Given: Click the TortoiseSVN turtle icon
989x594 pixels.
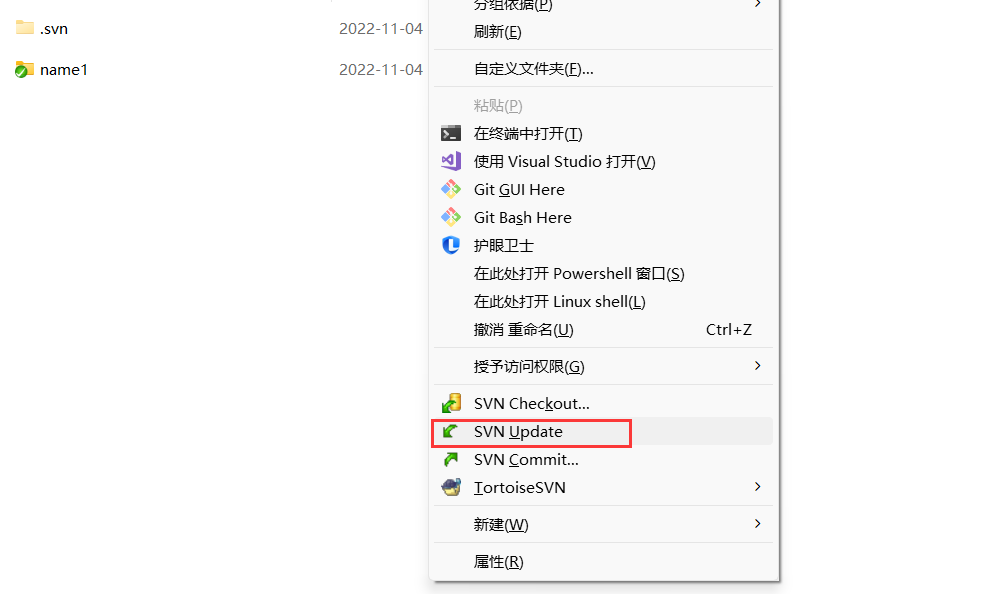Looking at the screenshot, I should click(x=451, y=488).
